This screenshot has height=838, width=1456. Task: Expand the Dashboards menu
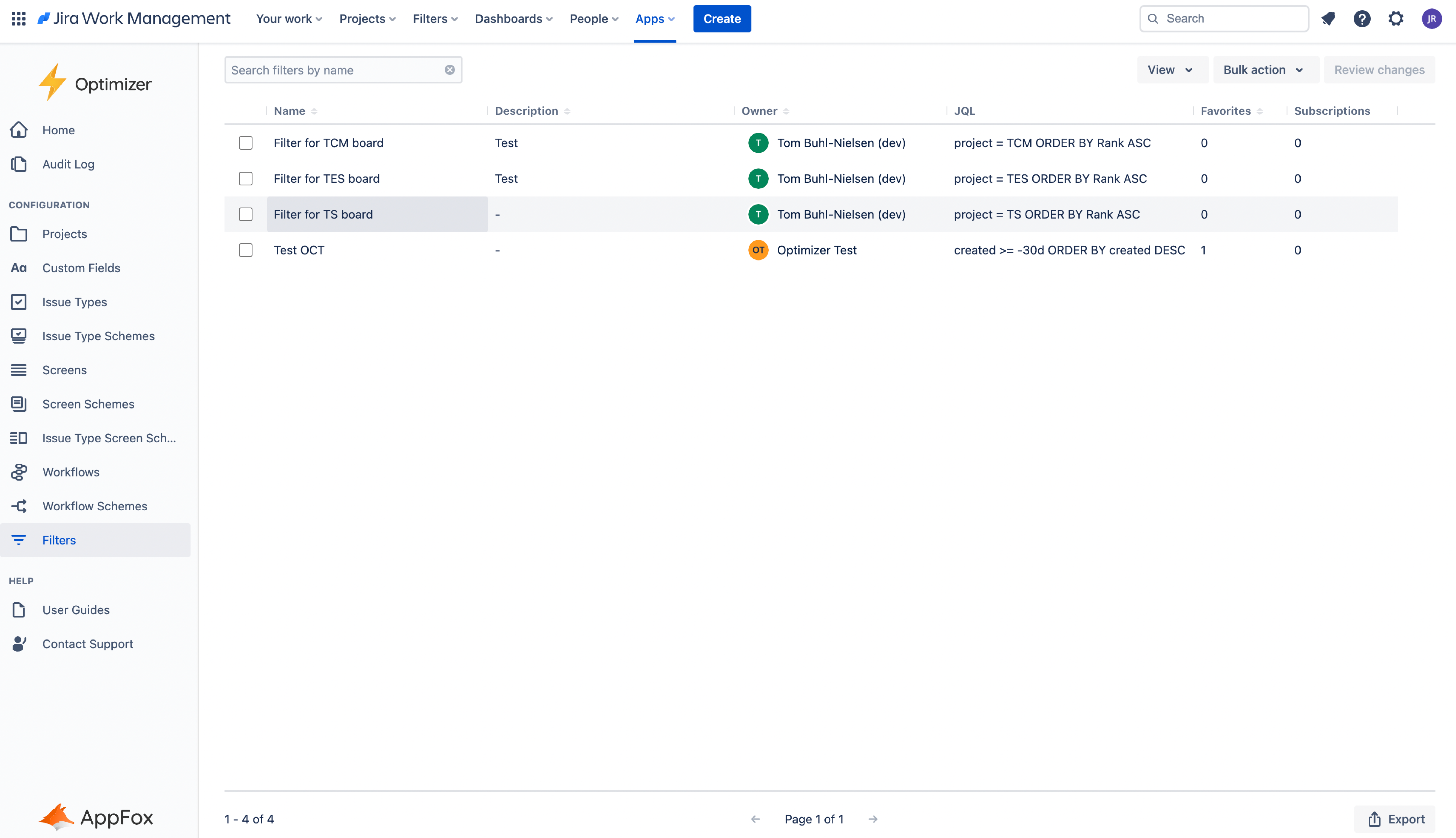[x=513, y=18]
